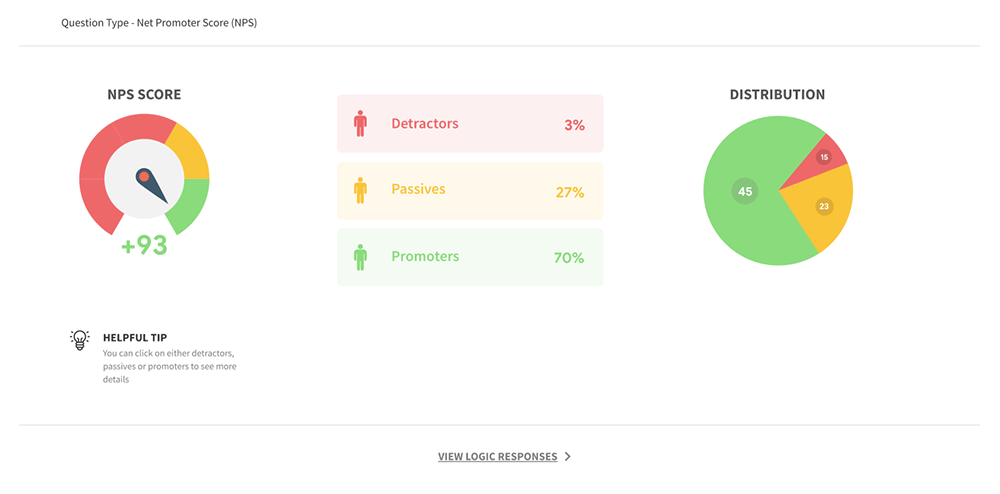Click the Helpful Tip lightbulb icon

(80, 340)
